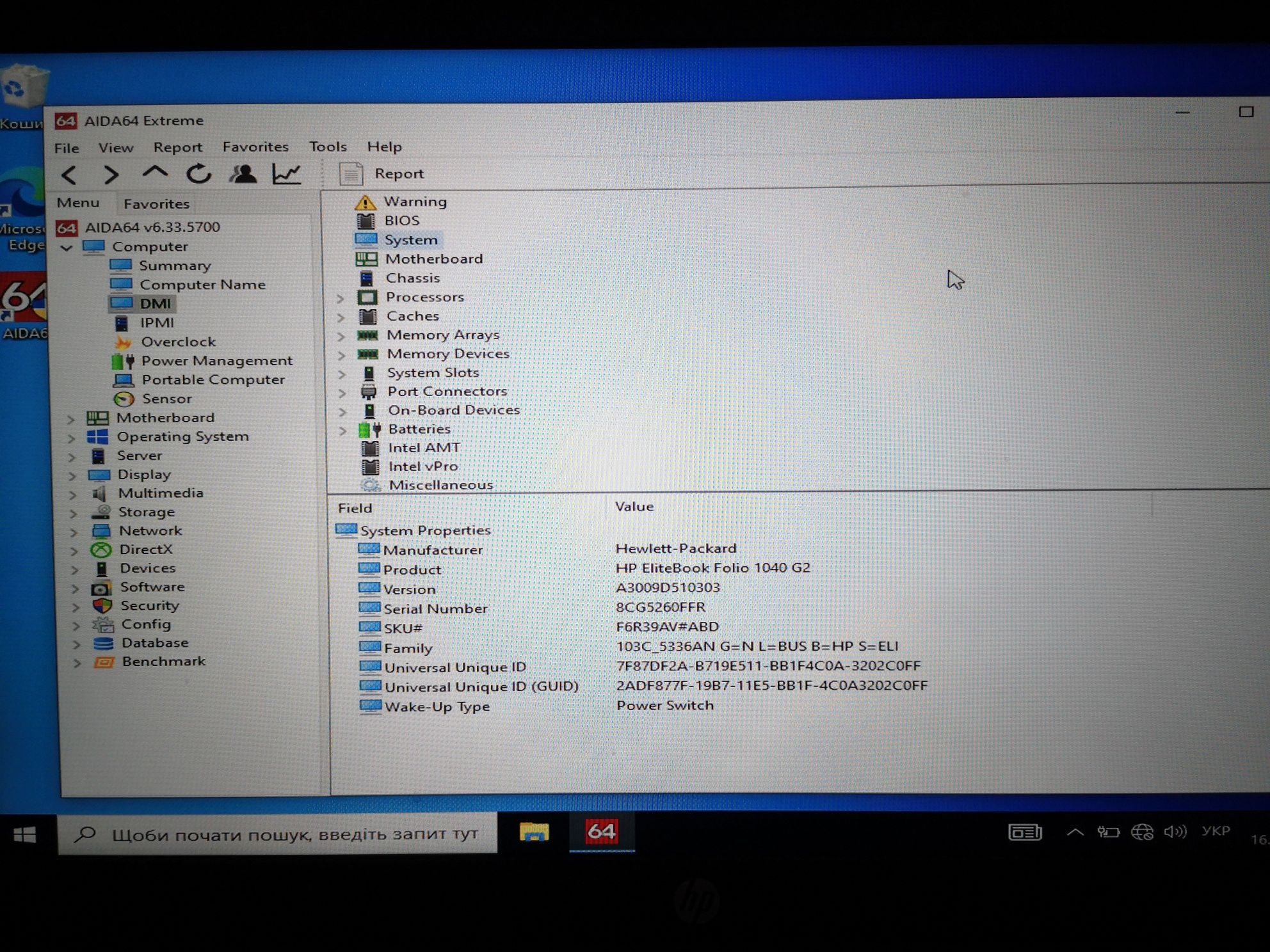Select Motherboard in the DMI list
Screen dimensions: 1270x952
pos(433,259)
